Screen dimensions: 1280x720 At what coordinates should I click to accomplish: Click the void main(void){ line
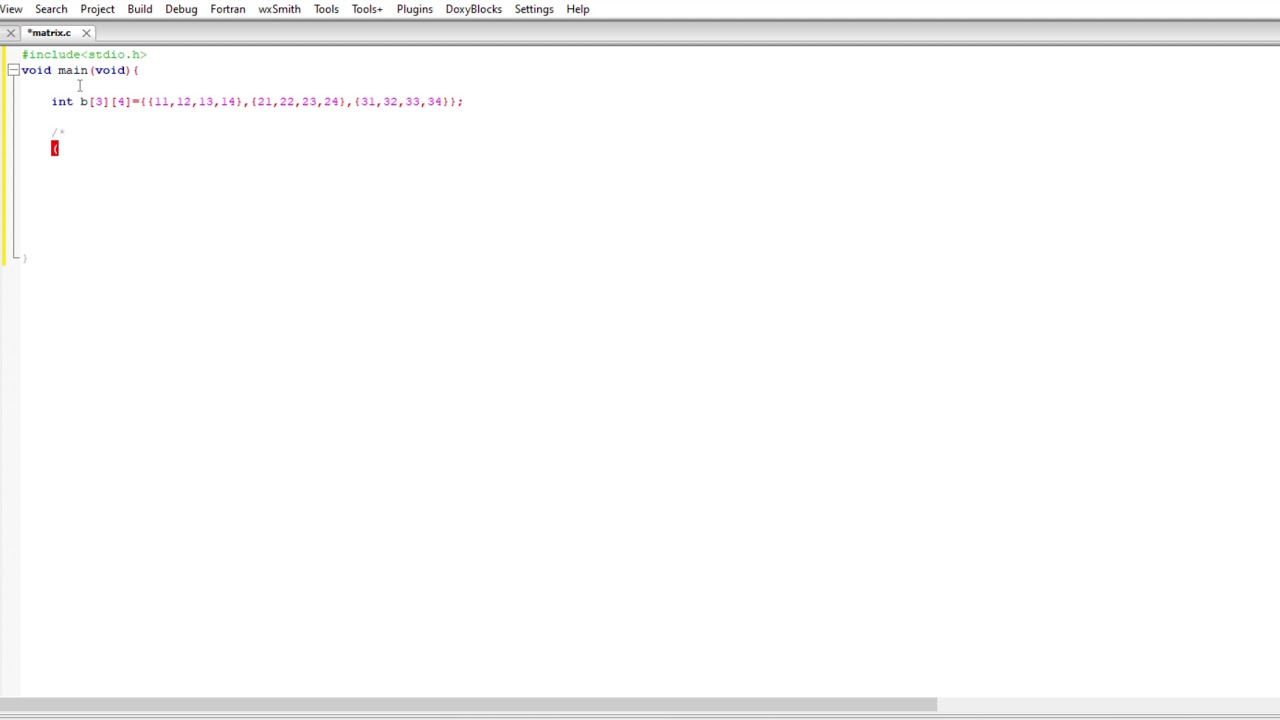[80, 70]
